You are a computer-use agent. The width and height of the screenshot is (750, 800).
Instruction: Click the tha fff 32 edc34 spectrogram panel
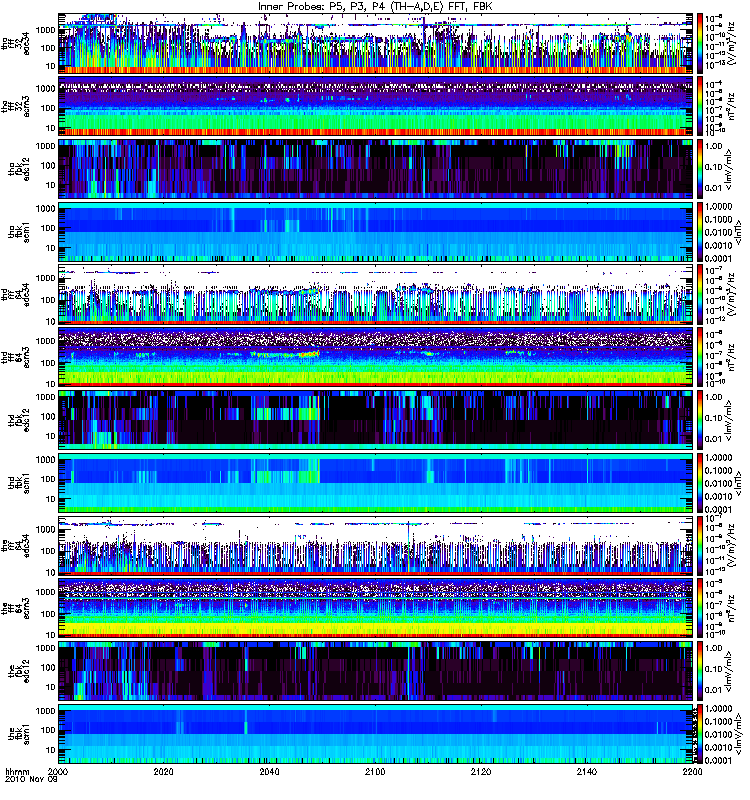[376, 43]
